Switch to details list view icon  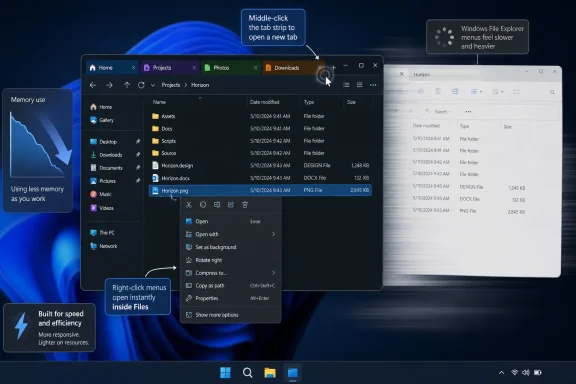pos(346,85)
